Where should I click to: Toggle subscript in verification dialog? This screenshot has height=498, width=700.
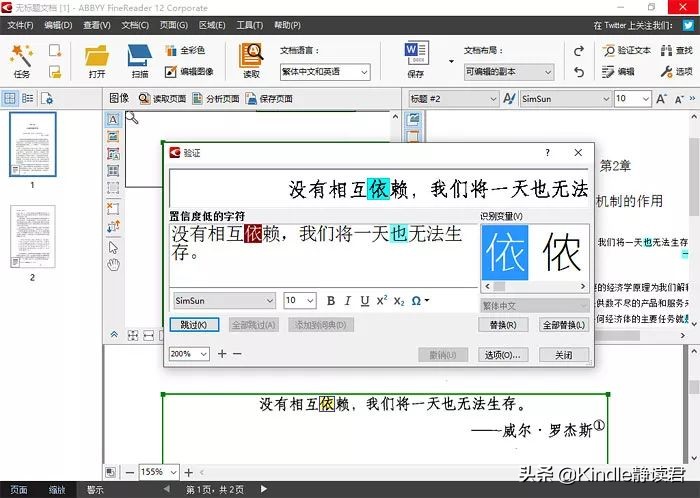[399, 301]
